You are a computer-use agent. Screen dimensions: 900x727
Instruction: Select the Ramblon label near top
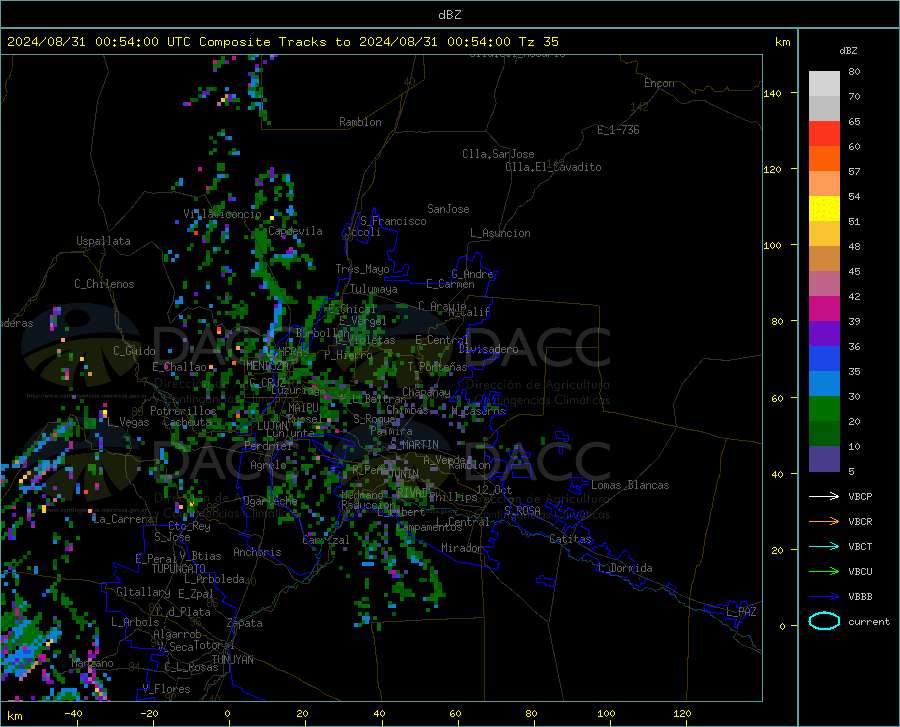[x=360, y=122]
